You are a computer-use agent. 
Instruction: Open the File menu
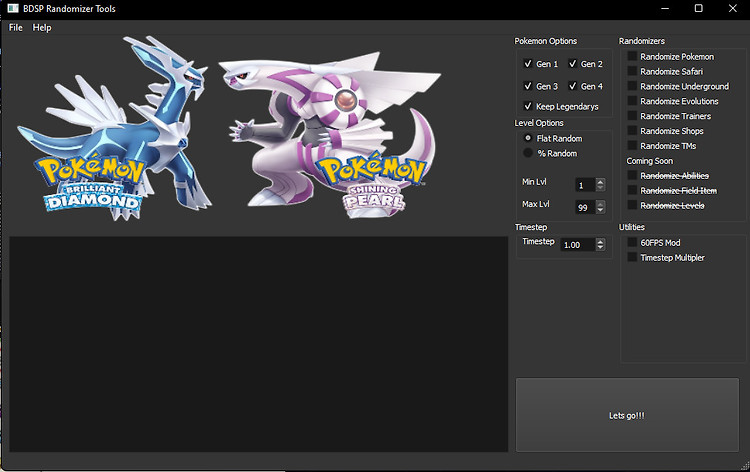(15, 28)
